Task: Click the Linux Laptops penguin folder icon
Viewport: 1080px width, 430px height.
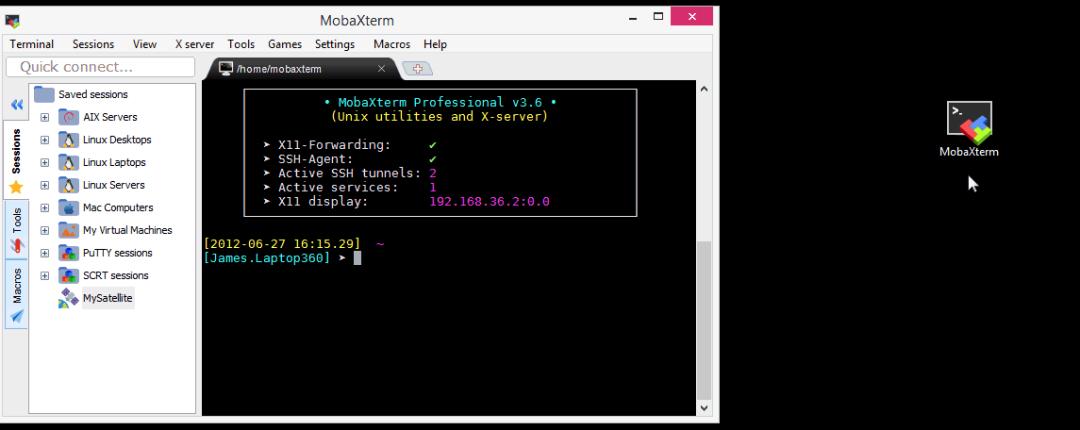Action: (68, 163)
